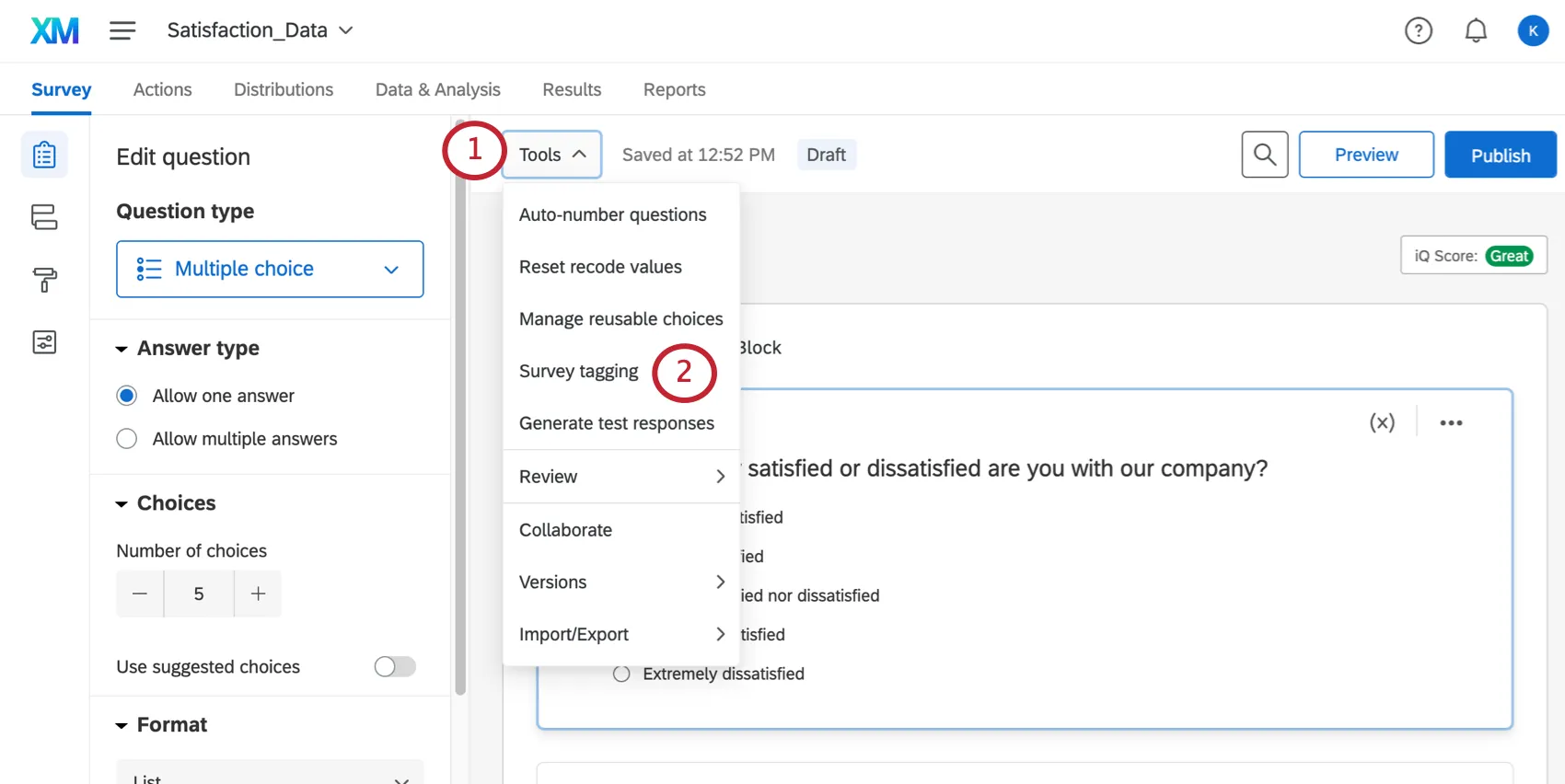The image size is (1565, 784).
Task: Select the Survey builder clipboard icon
Action: [x=44, y=155]
